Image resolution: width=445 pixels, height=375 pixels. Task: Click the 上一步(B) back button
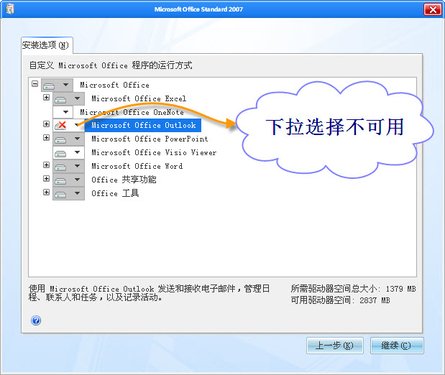(335, 345)
